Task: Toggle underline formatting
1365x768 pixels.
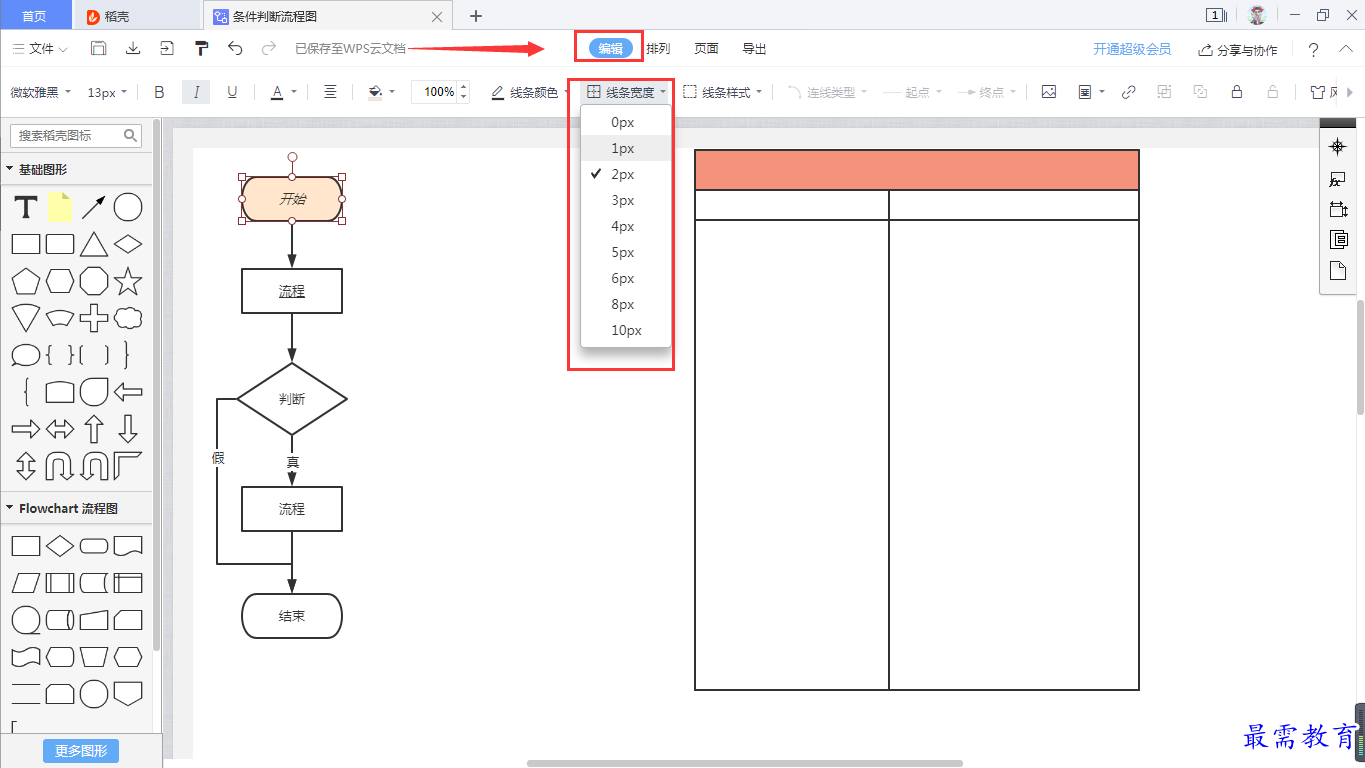Action: (232, 92)
